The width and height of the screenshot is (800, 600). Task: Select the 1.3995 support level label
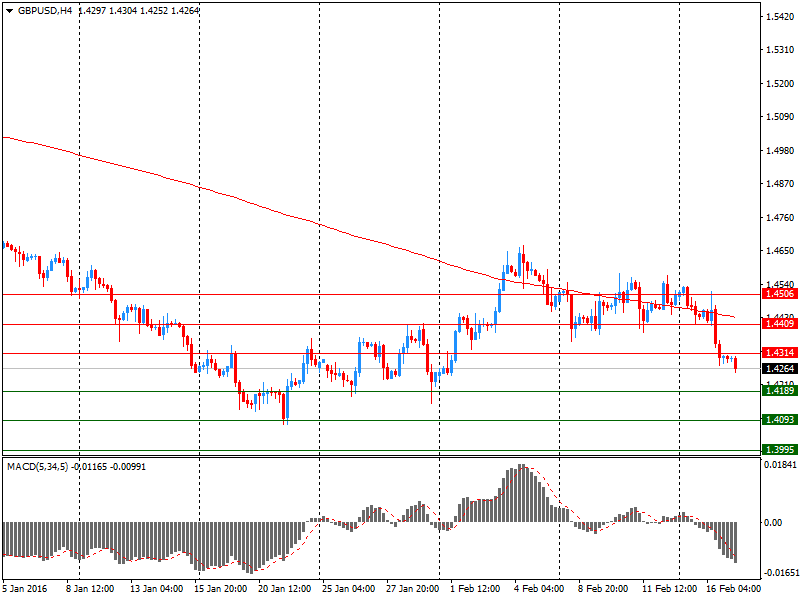779,449
